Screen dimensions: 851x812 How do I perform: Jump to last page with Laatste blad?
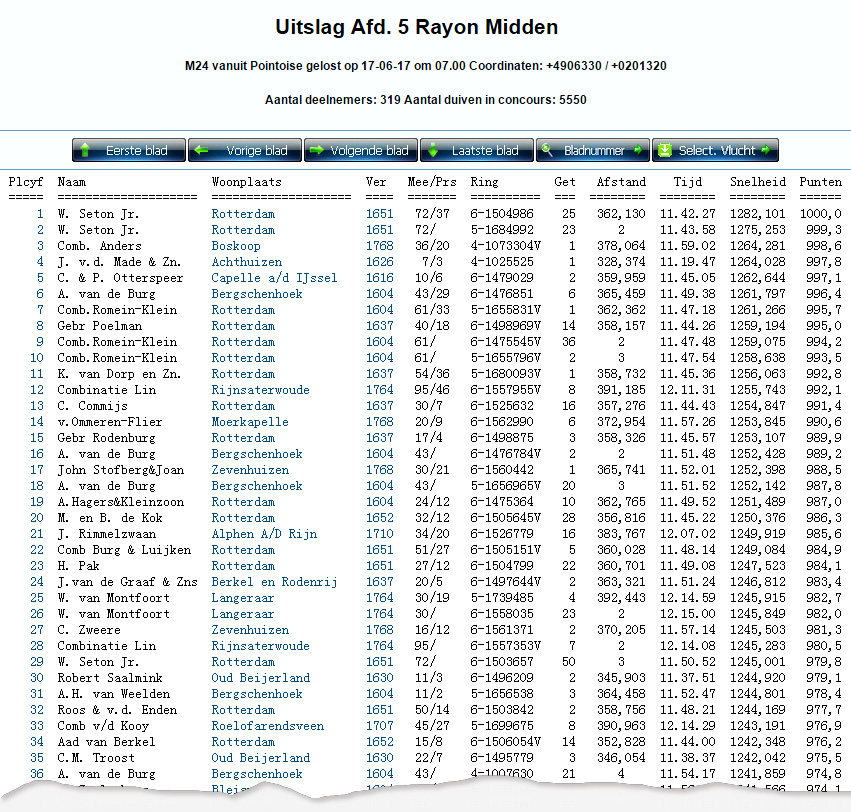[x=477, y=150]
